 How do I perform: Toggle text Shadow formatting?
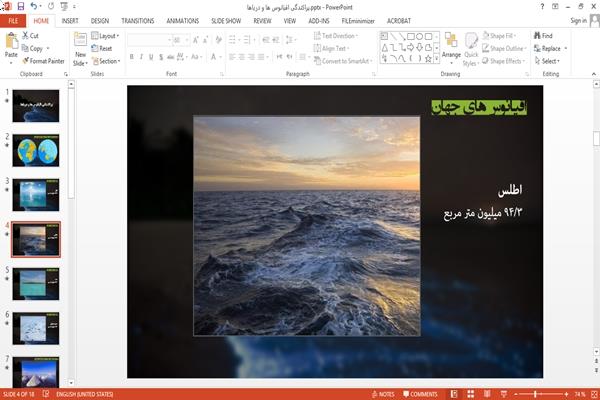point(161,57)
